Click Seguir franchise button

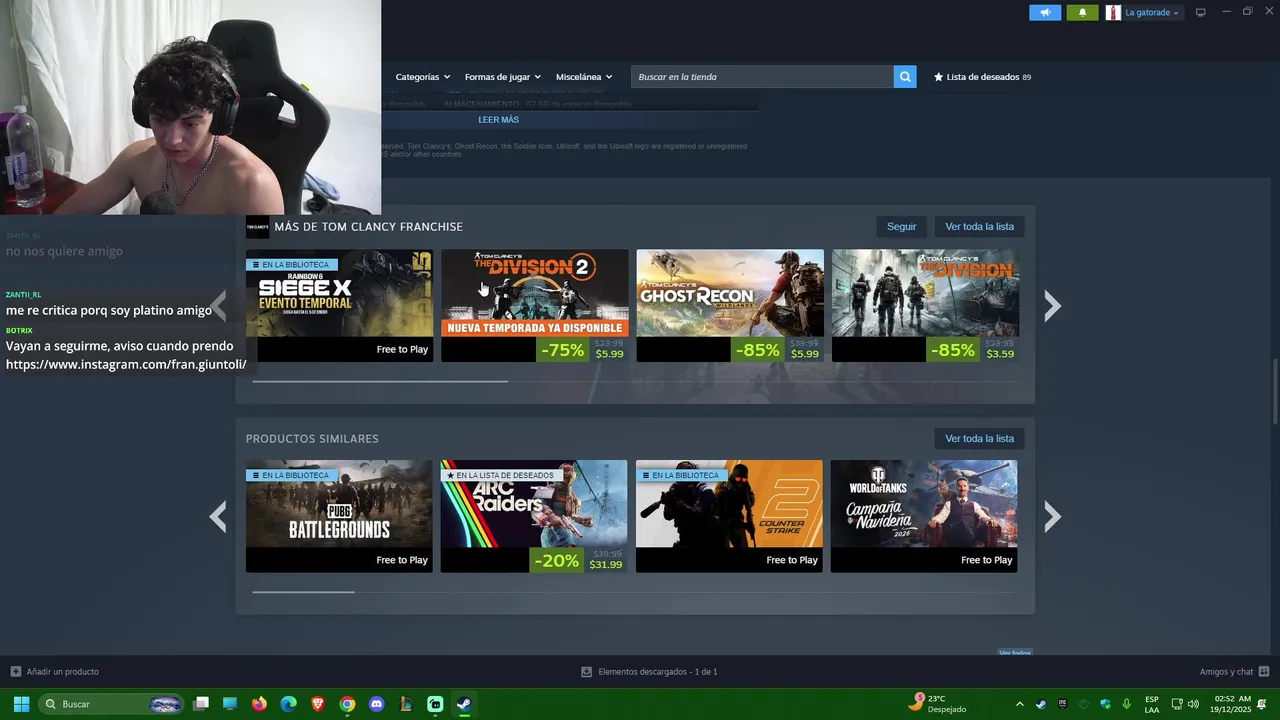point(901,227)
